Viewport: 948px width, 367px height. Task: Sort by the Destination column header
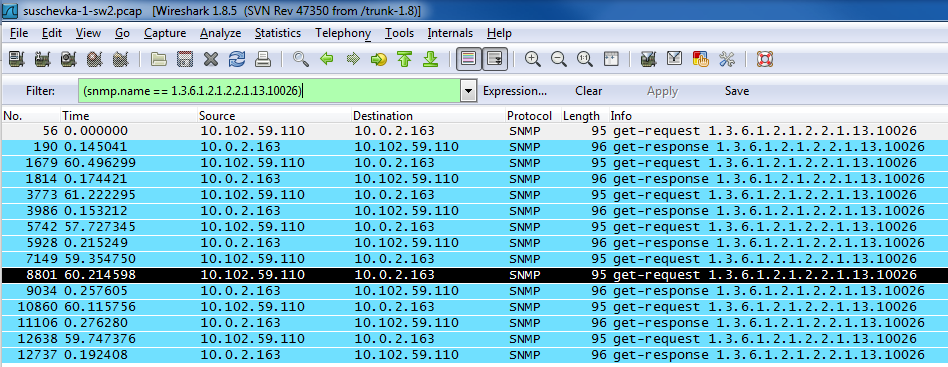pos(428,116)
